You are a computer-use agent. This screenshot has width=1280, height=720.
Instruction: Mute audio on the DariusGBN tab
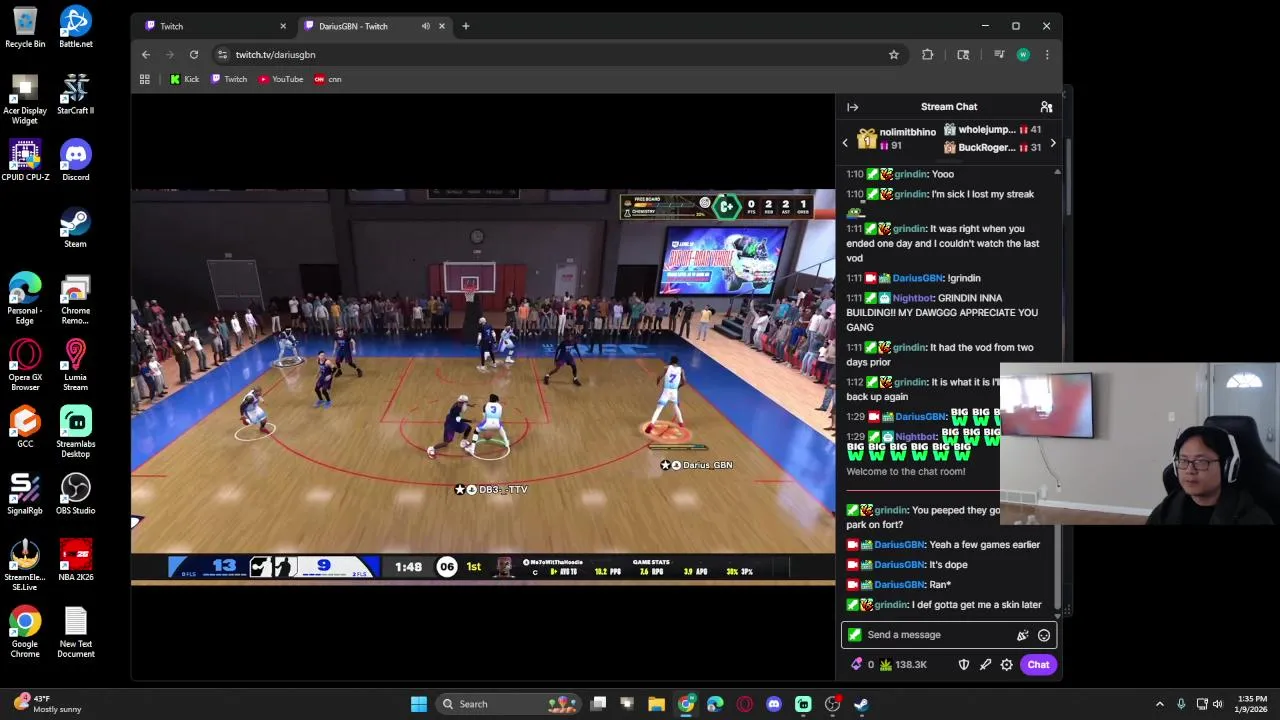(426, 26)
